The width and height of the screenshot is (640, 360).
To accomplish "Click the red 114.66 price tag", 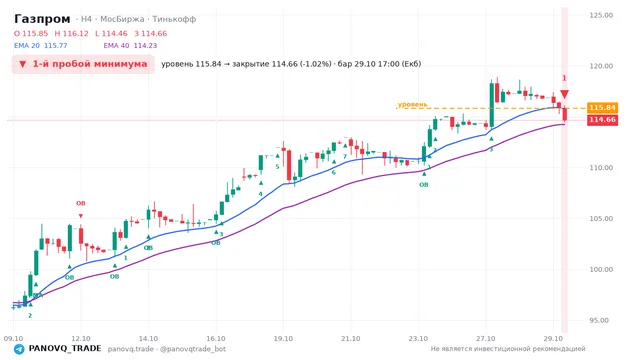I will pyautogui.click(x=602, y=120).
